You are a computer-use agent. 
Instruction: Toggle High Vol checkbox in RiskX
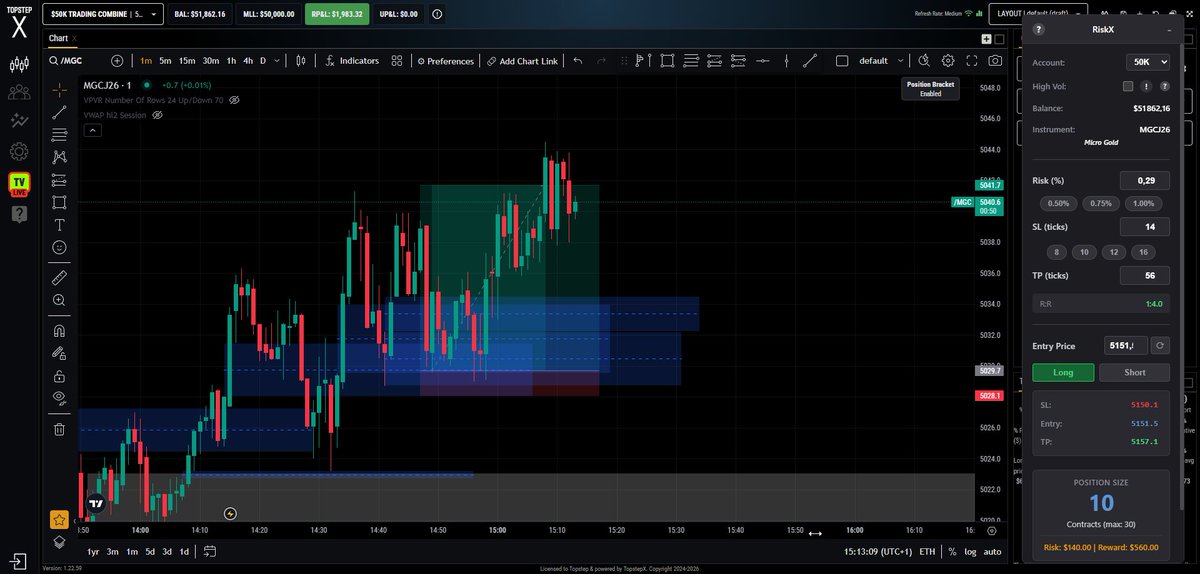tap(1128, 87)
